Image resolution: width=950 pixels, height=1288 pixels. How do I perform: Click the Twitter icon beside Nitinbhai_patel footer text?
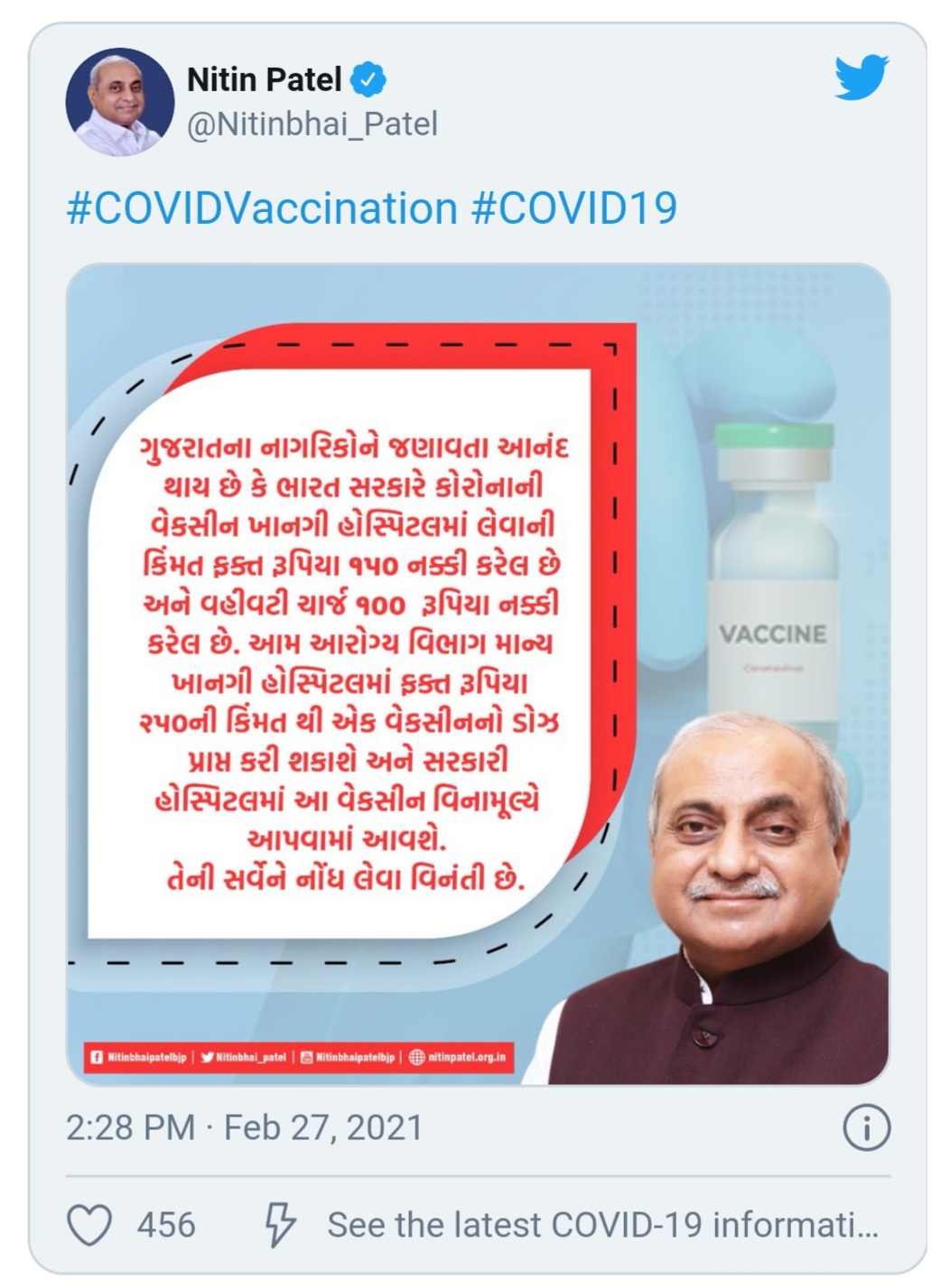[x=207, y=1057]
